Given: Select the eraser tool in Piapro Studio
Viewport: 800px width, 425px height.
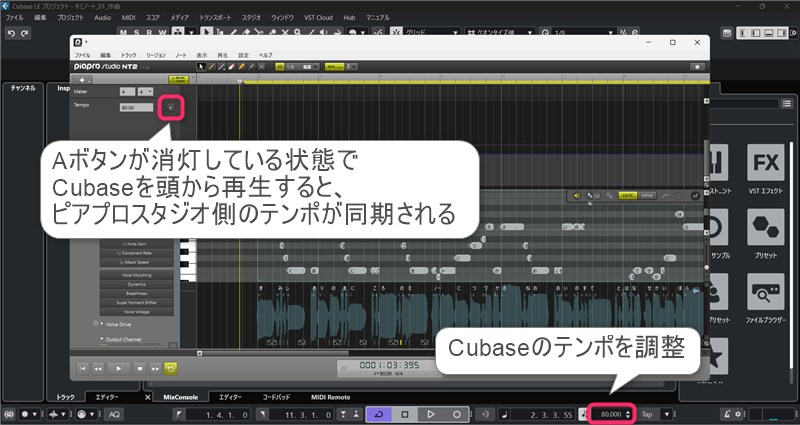Looking at the screenshot, I should click(231, 67).
